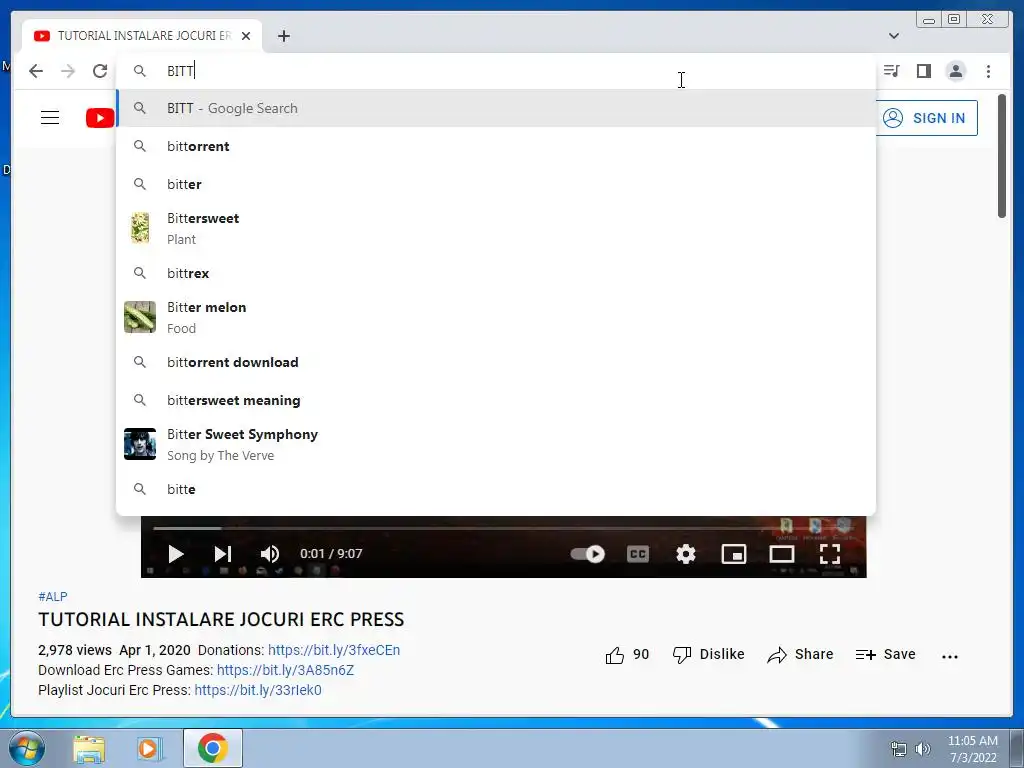Select Bitter Sweet Symphony song suggestion
This screenshot has width=1024, height=768.
pyautogui.click(x=496, y=444)
